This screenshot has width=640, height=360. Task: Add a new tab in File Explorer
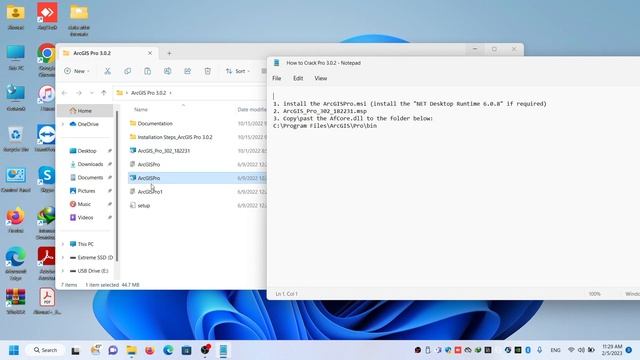pyautogui.click(x=169, y=53)
